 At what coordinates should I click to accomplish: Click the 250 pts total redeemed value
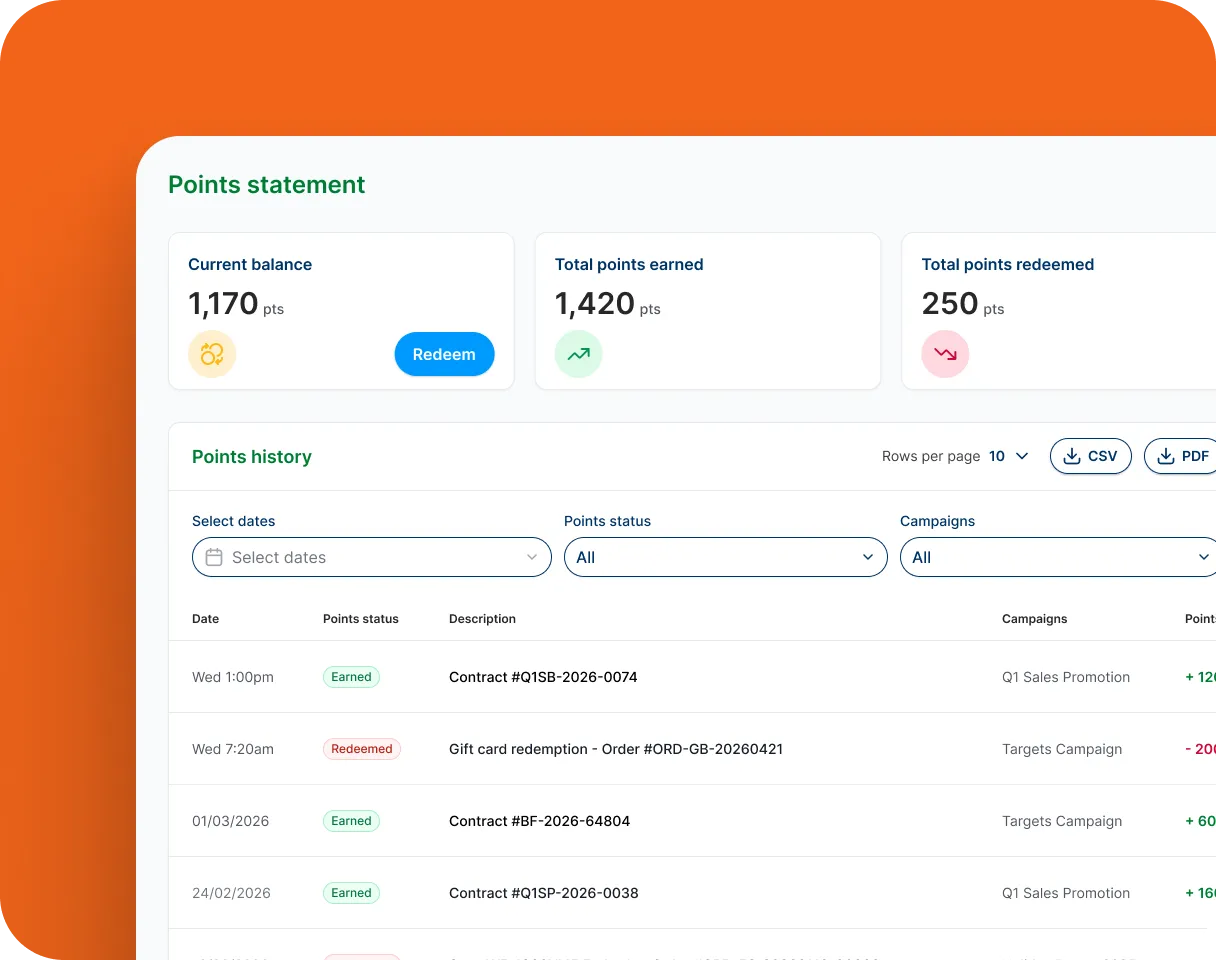point(963,304)
